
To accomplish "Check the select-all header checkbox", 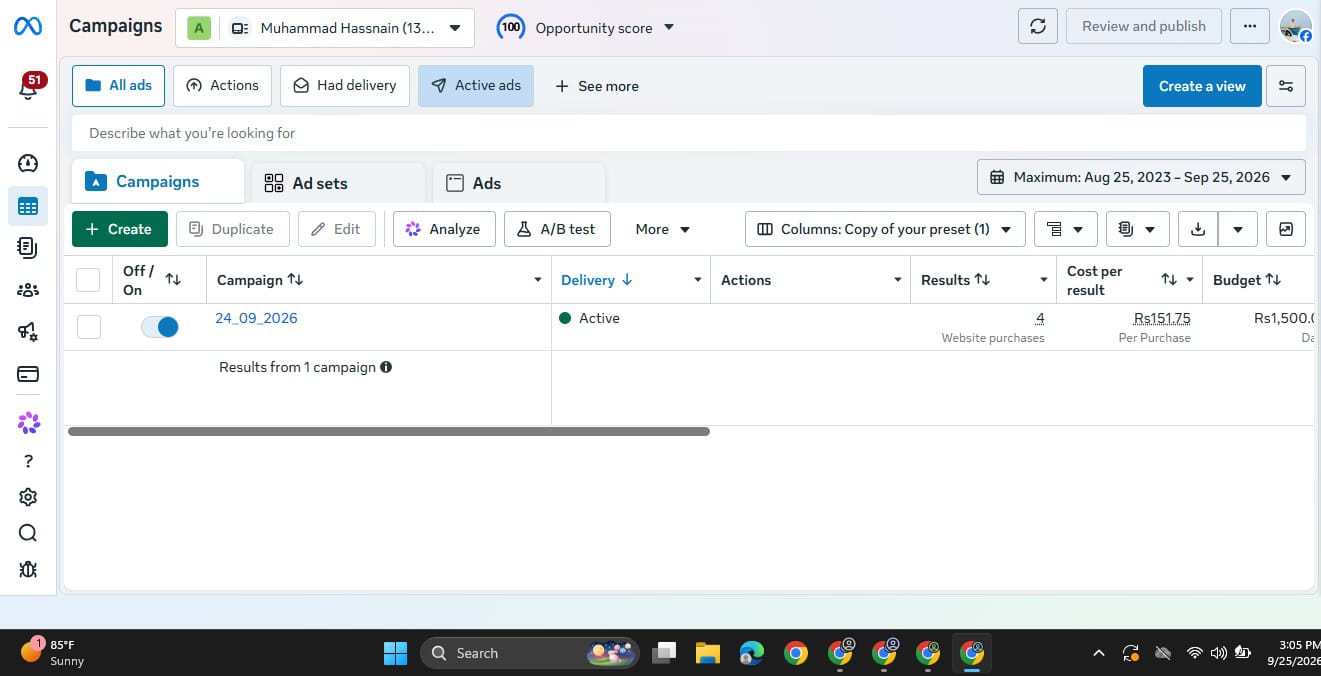I will click(x=88, y=280).
